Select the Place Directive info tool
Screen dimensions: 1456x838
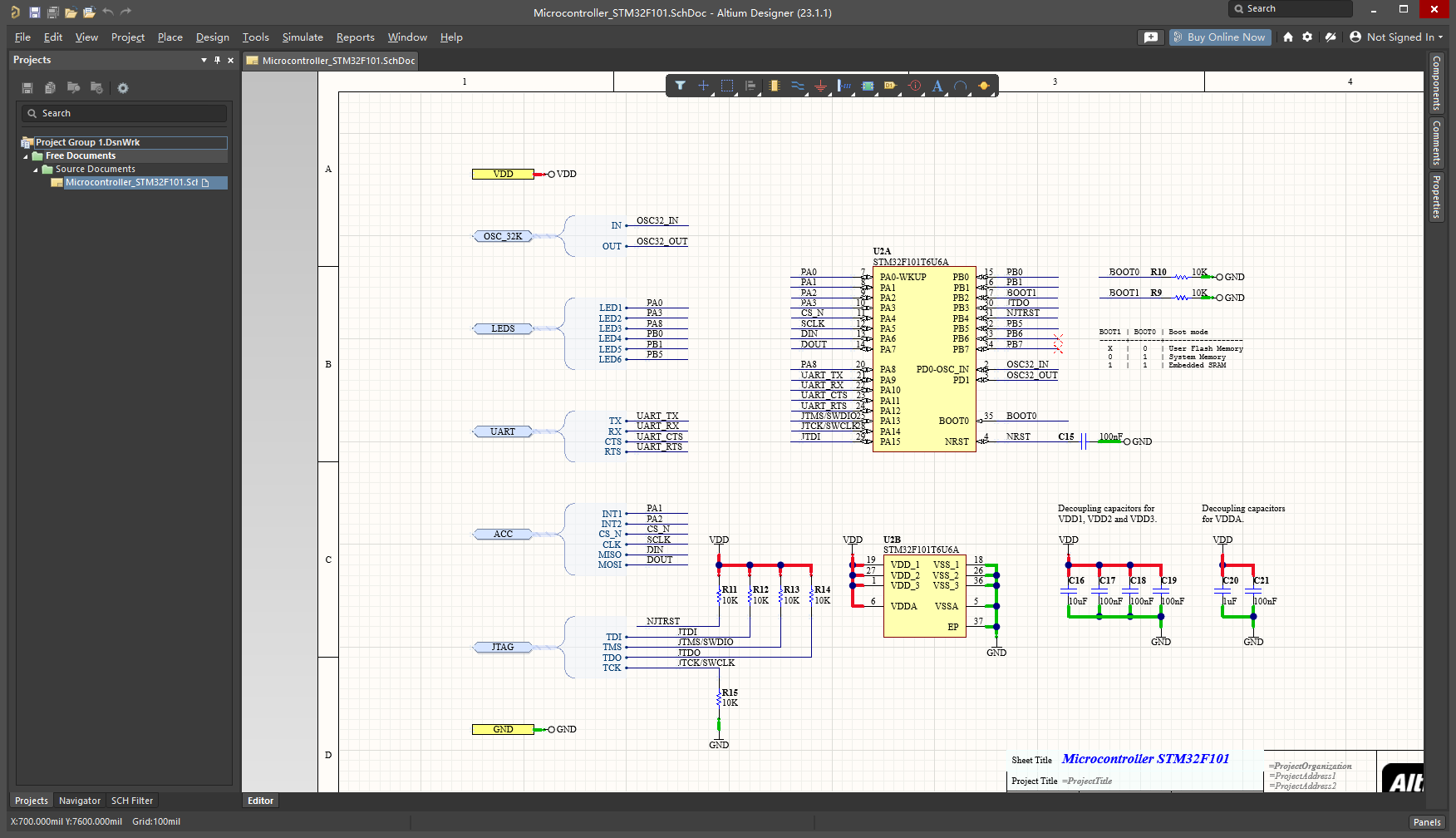[x=914, y=86]
